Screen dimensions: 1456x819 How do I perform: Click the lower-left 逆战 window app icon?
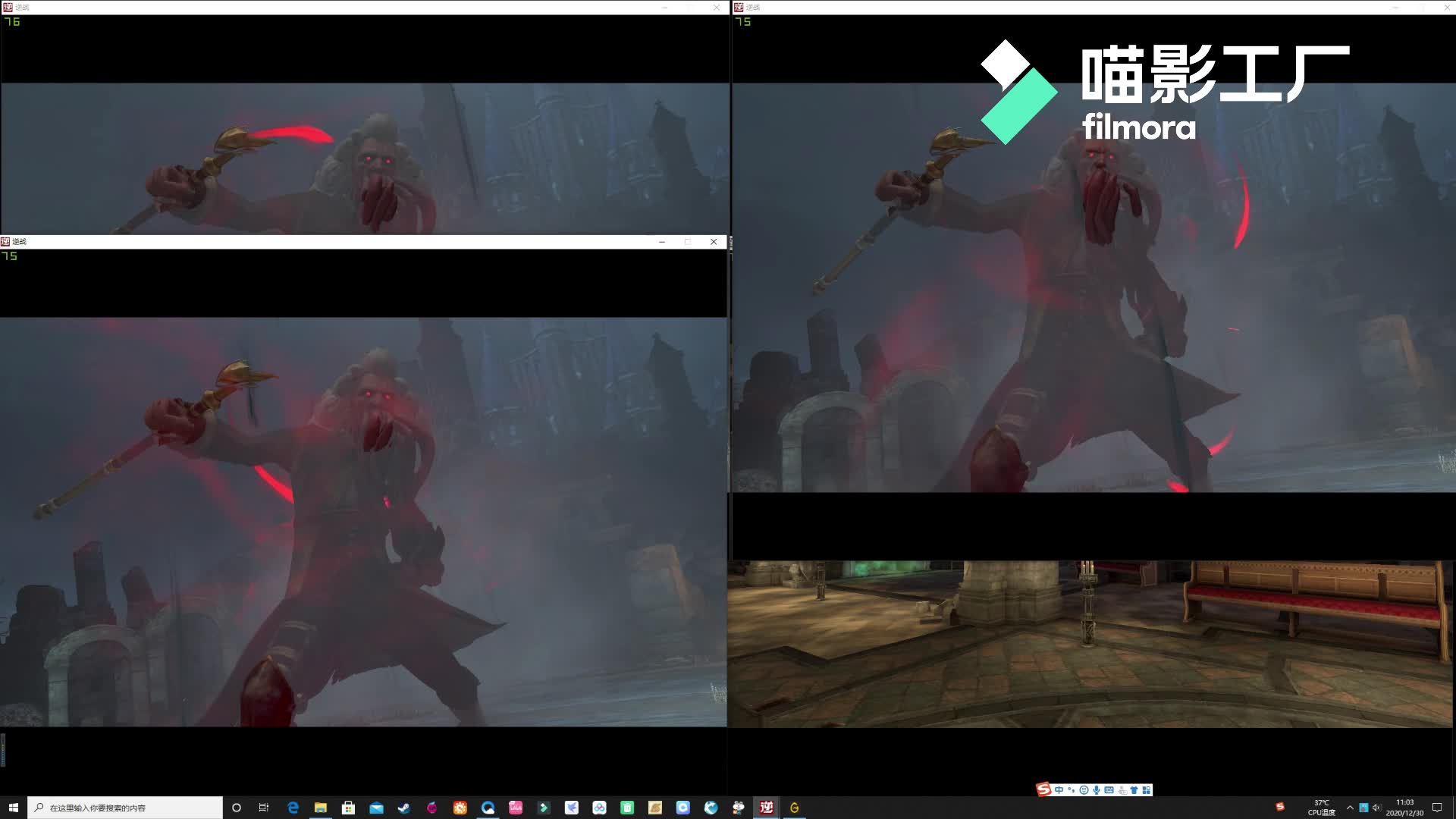click(x=5, y=242)
